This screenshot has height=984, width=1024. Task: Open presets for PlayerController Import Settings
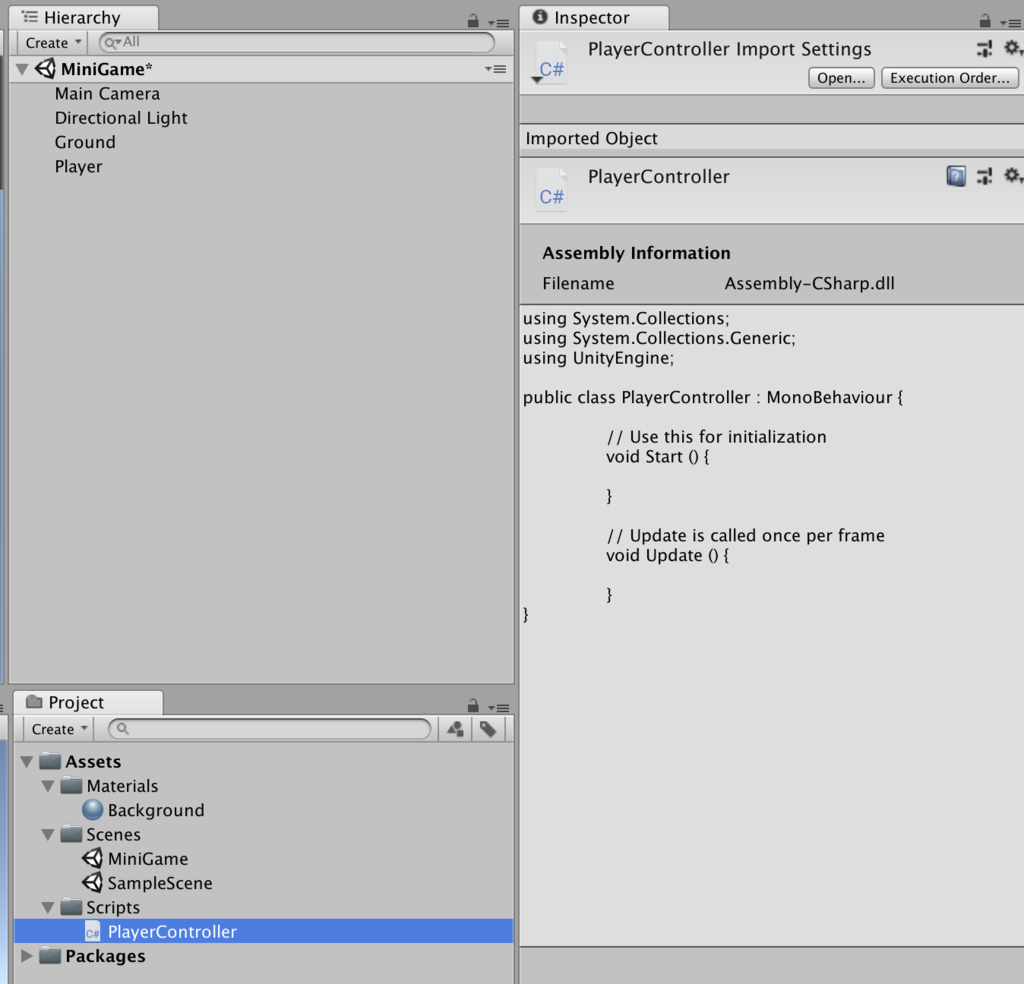tap(984, 48)
